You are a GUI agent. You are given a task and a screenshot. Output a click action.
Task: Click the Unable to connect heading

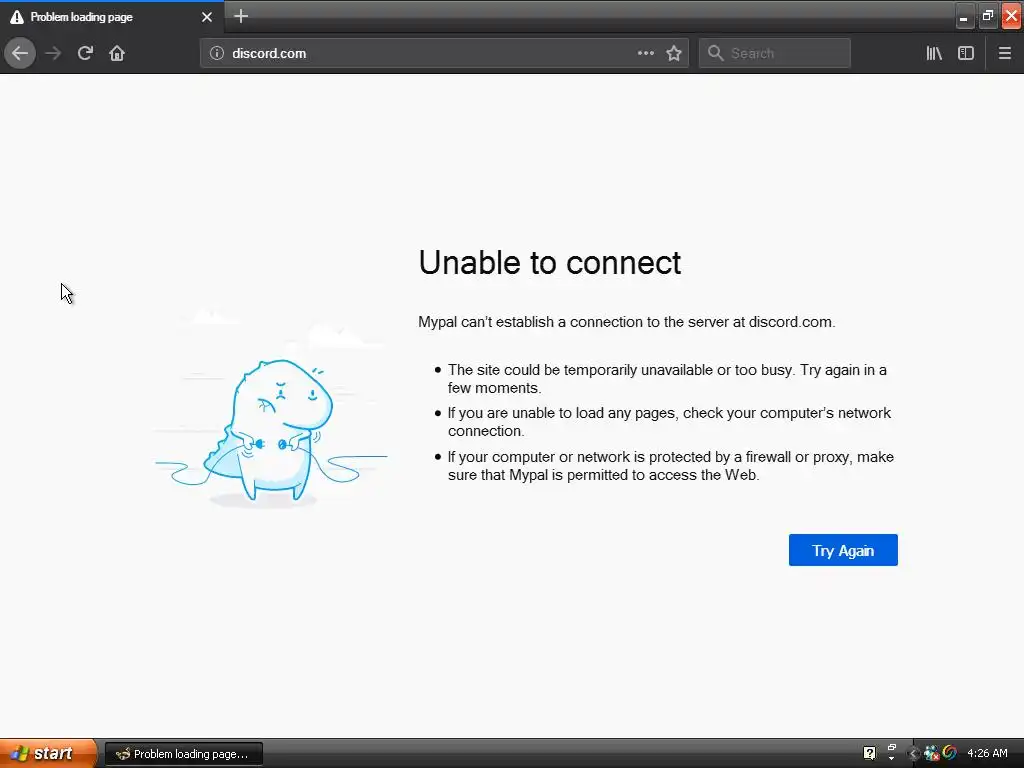(549, 263)
